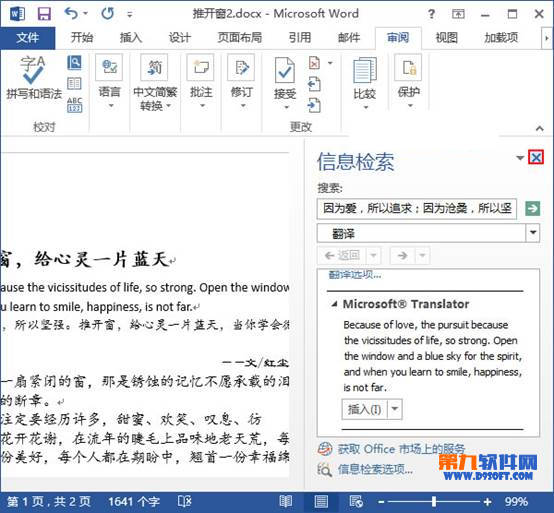
Task: Select the 审阅 tab
Action: point(398,37)
